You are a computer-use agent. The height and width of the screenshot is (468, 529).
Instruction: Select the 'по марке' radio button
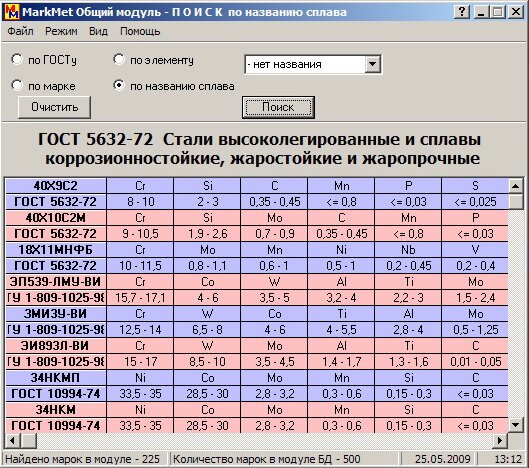pos(17,85)
